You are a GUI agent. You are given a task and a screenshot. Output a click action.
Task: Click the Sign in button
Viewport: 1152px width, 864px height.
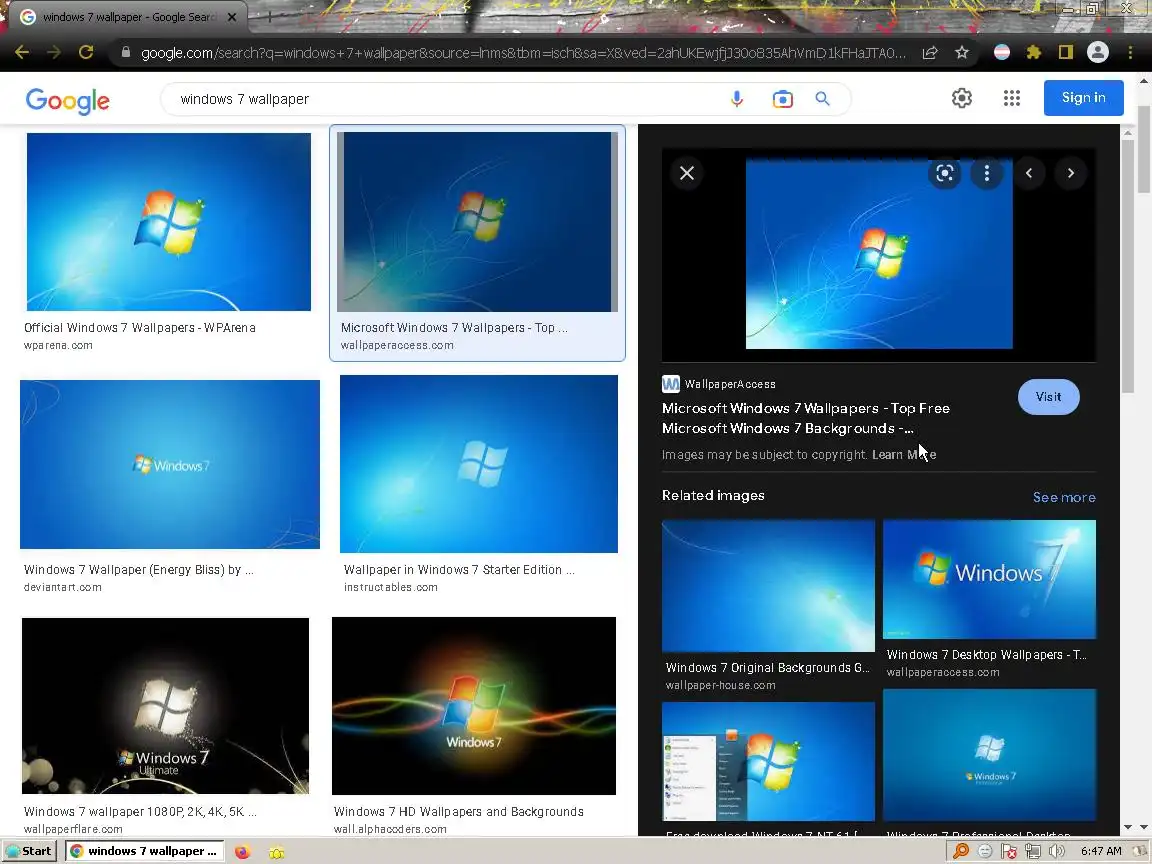1084,98
